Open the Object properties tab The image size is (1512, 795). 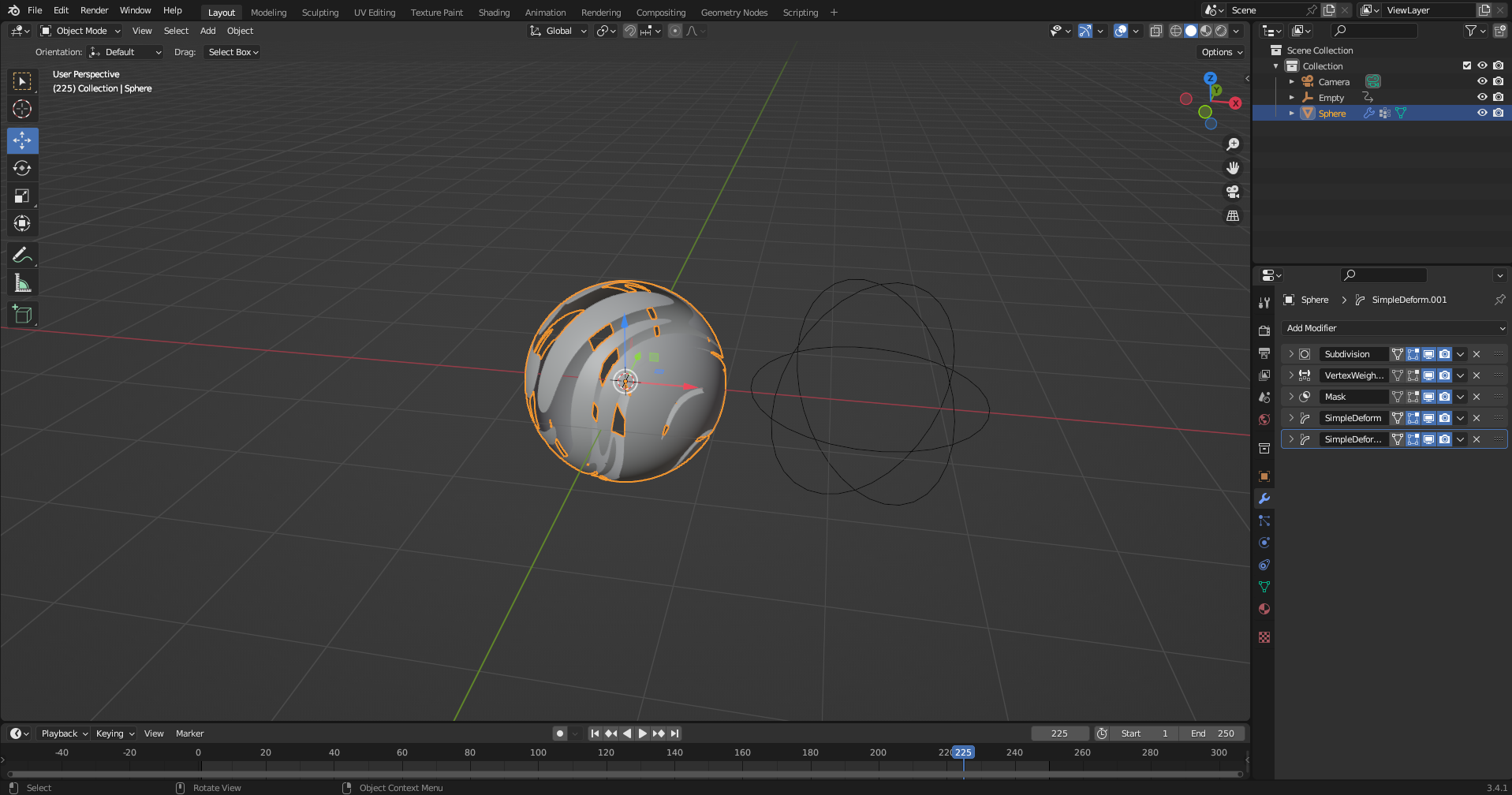[1264, 476]
